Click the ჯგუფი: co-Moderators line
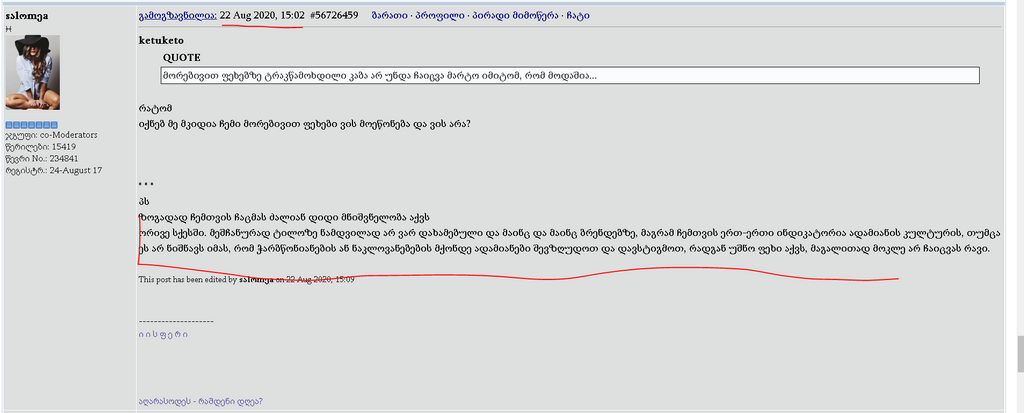The height and width of the screenshot is (413, 1024). 52,135
